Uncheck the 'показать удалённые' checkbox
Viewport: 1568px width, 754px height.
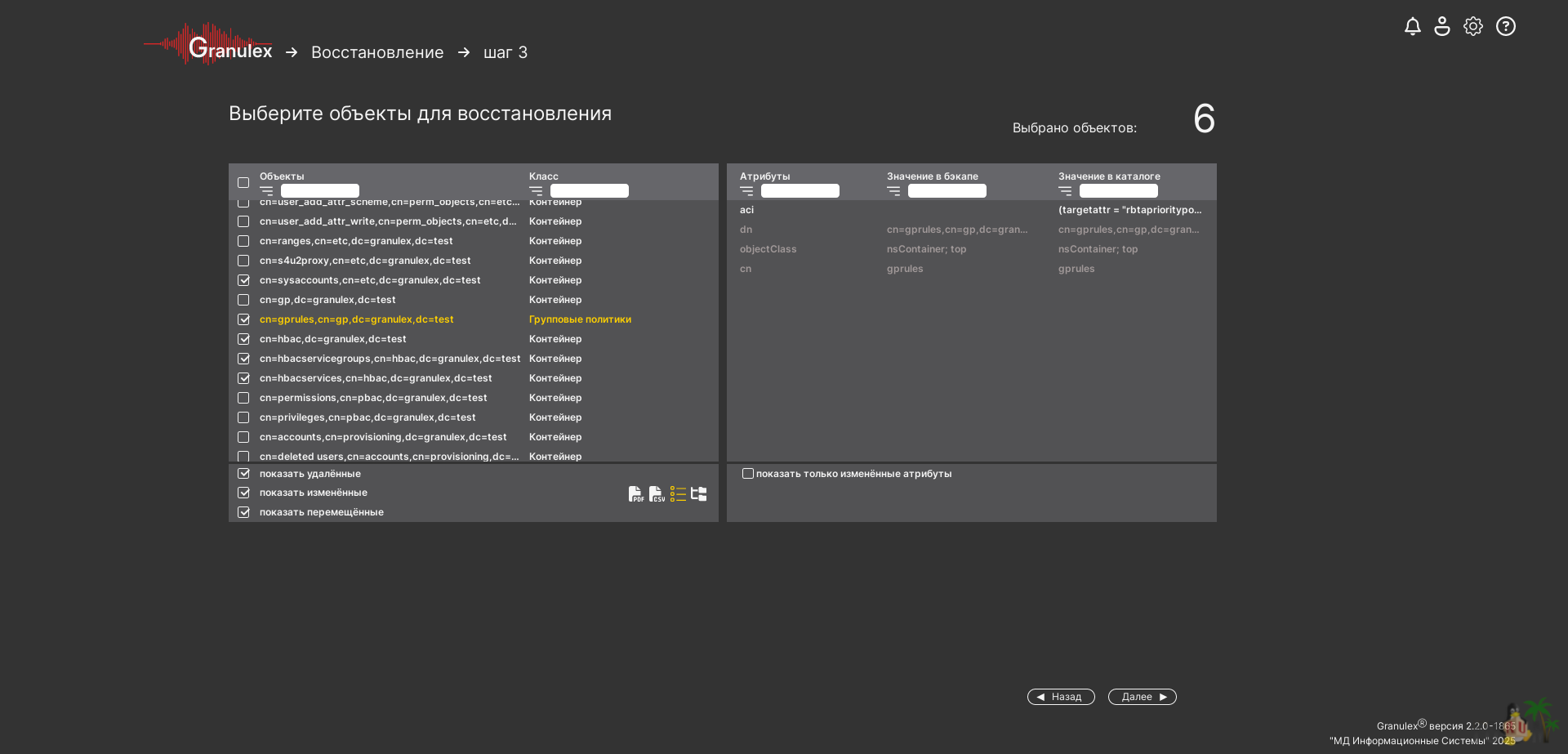click(x=243, y=474)
